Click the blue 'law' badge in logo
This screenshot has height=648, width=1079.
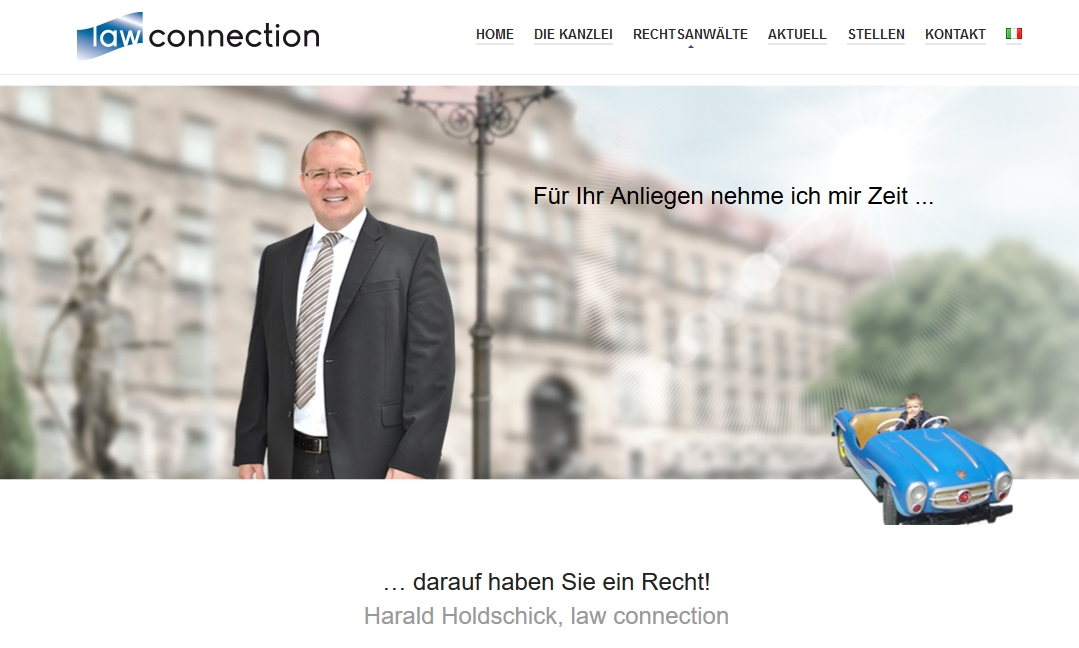click(110, 36)
